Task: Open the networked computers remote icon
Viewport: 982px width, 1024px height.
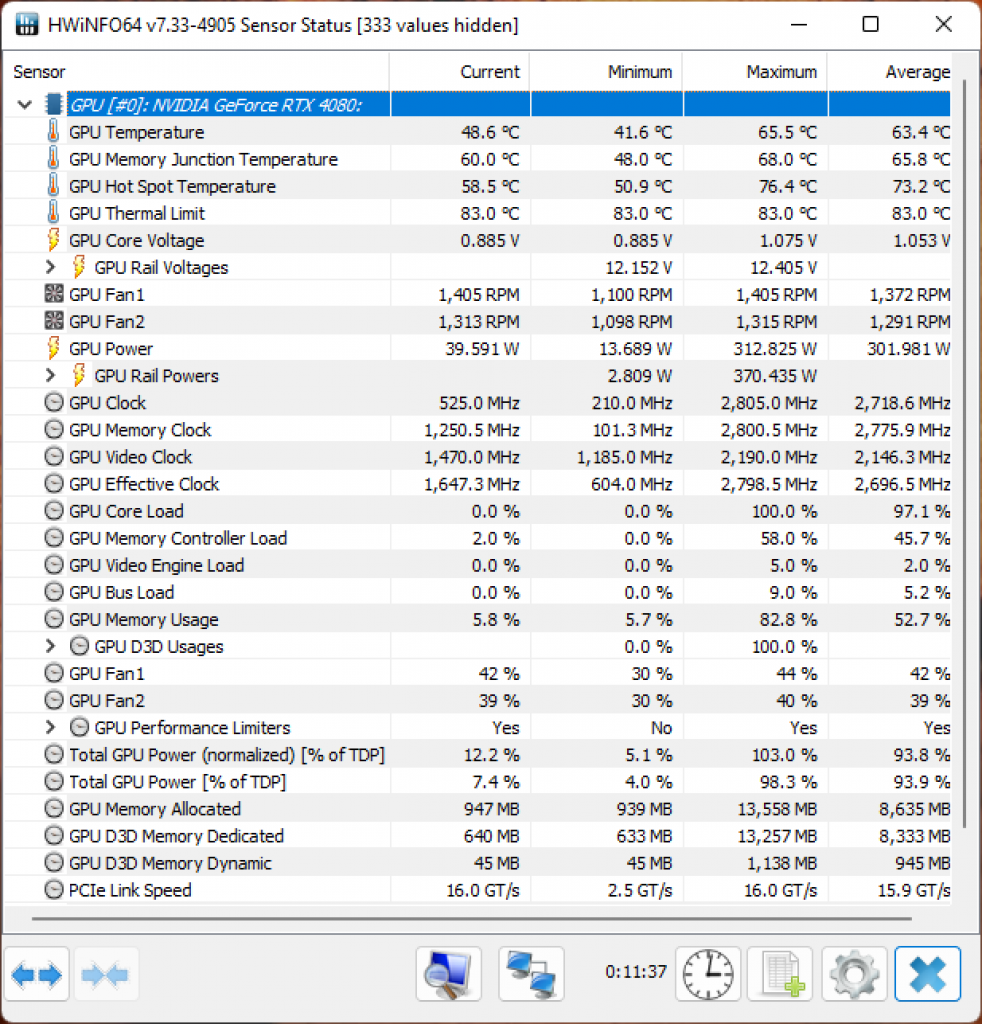Action: [531, 974]
